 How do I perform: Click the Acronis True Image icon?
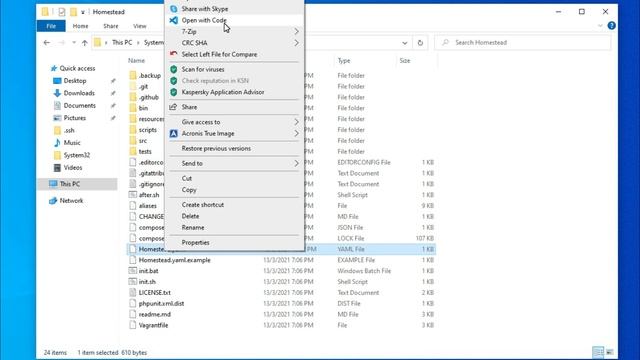tap(173, 133)
